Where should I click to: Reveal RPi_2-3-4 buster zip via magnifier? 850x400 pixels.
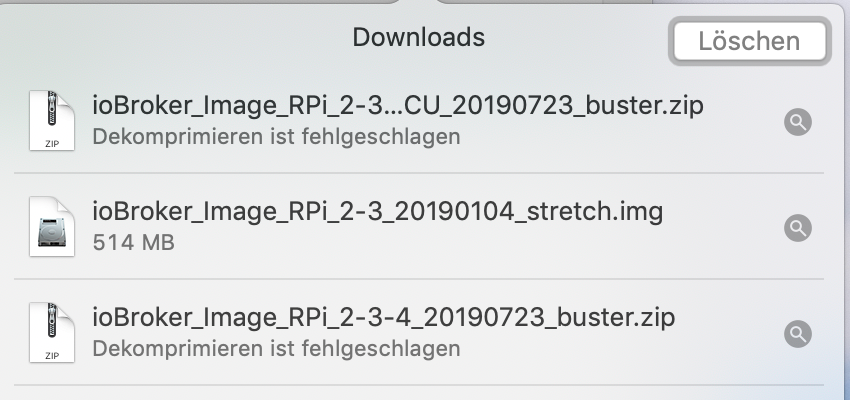coord(798,334)
